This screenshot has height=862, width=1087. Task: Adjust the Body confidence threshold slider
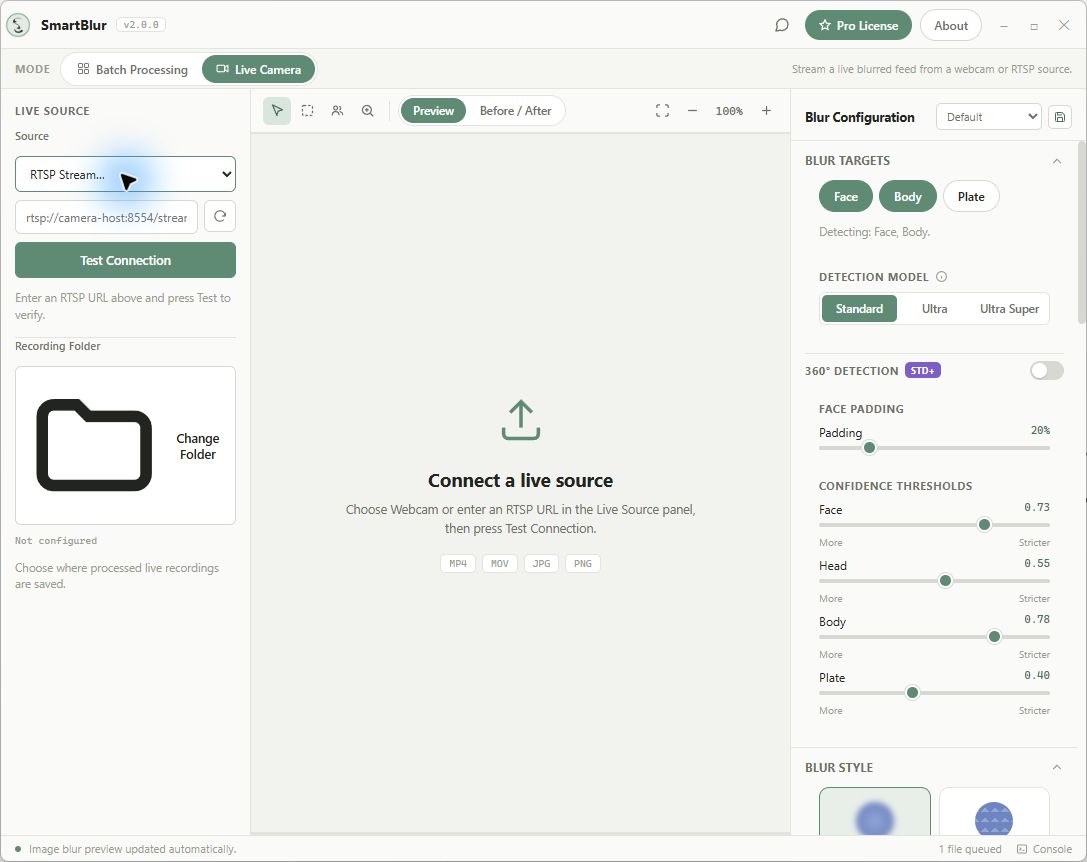pyautogui.click(x=934, y=637)
